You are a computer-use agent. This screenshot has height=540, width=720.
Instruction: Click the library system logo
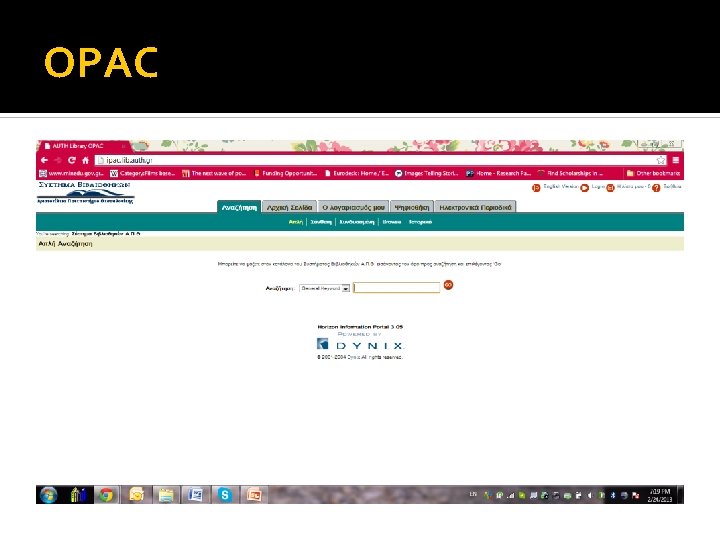(x=85, y=193)
